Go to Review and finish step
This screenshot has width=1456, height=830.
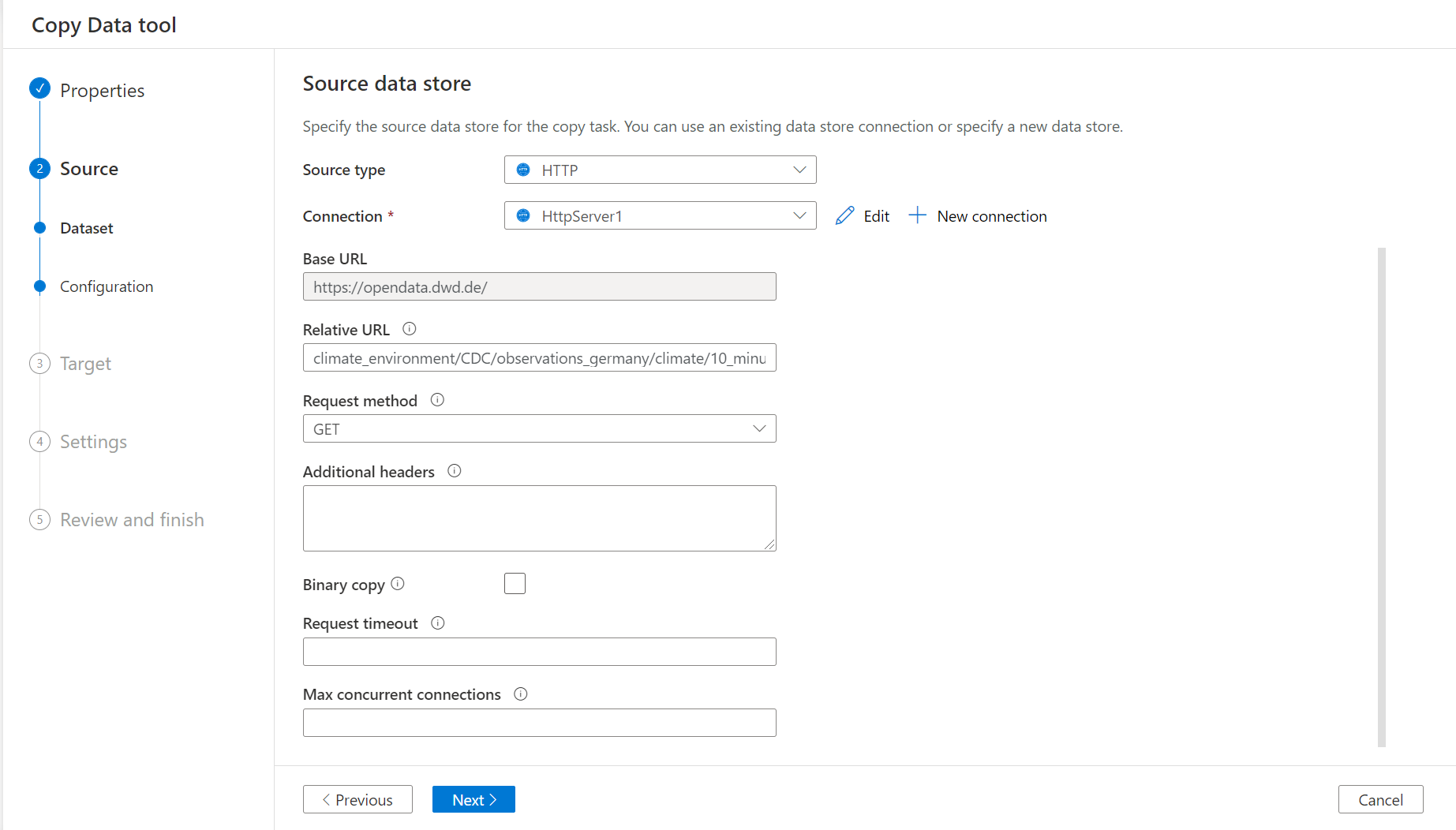(132, 519)
